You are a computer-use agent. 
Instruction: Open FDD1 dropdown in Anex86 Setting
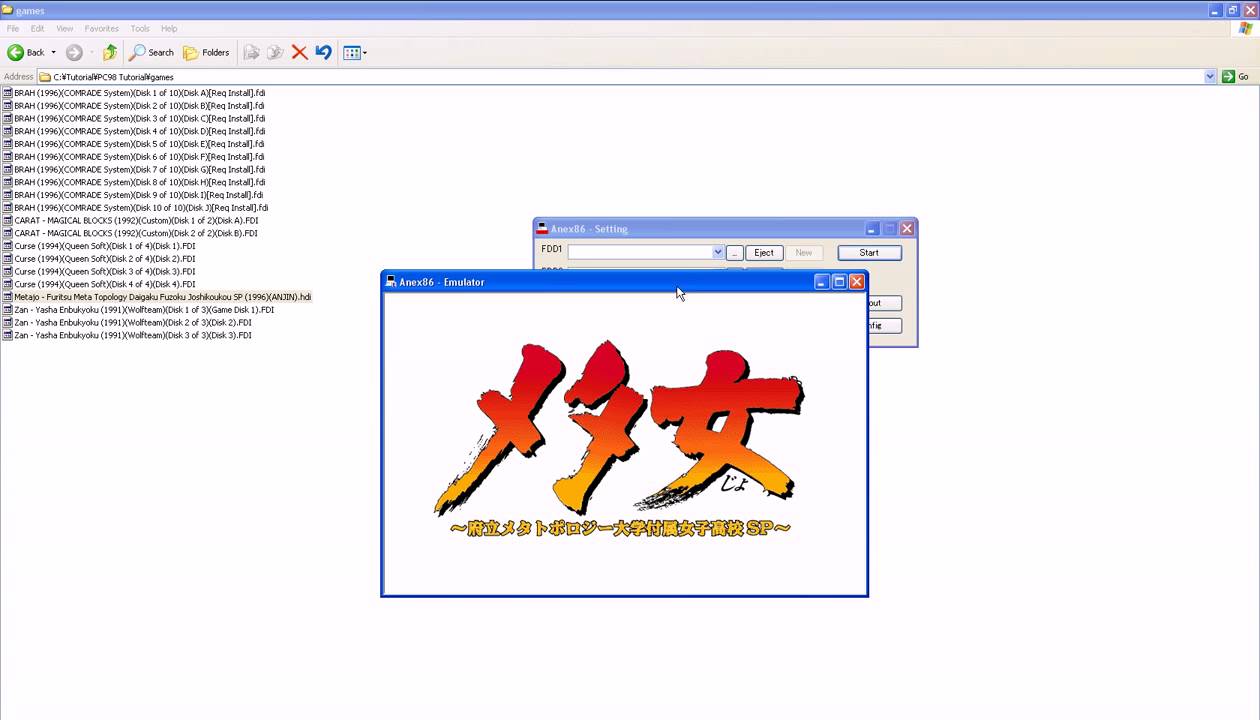pos(717,253)
